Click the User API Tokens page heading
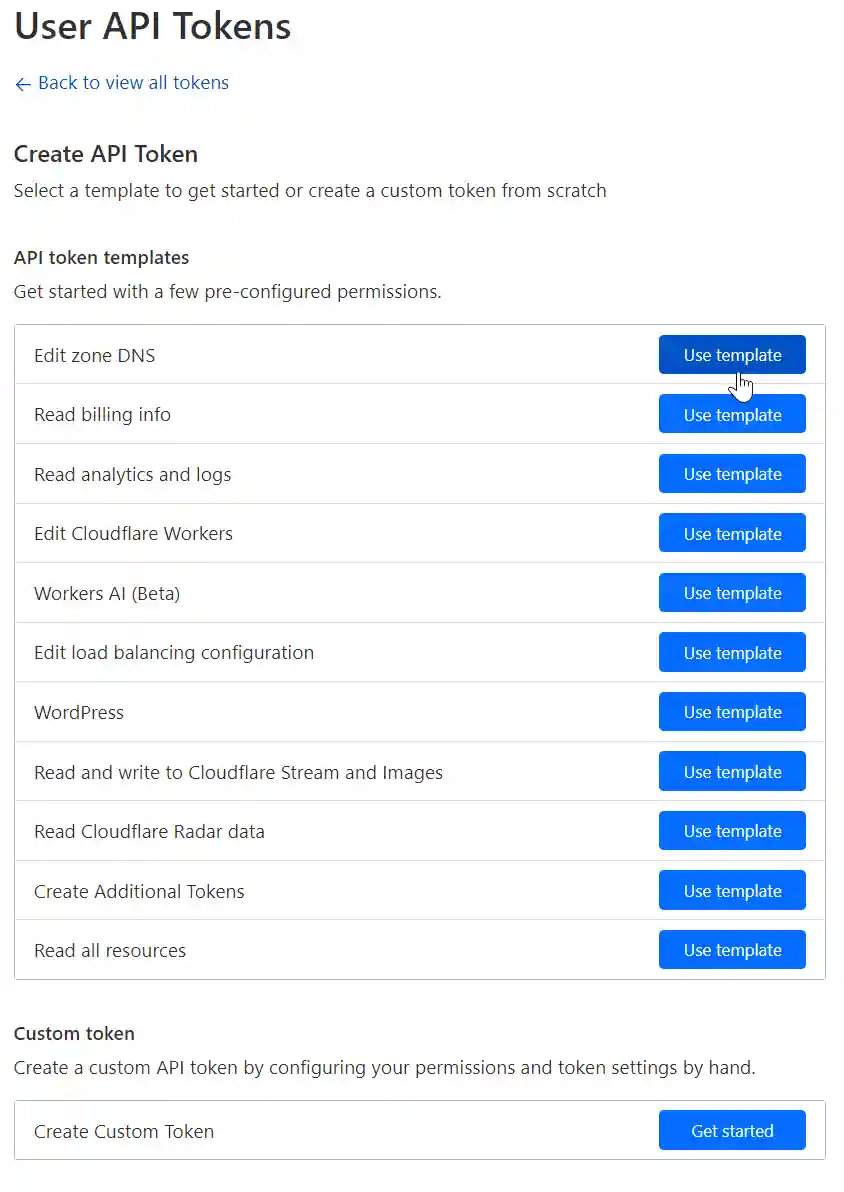The height and width of the screenshot is (1192, 844). (x=152, y=27)
